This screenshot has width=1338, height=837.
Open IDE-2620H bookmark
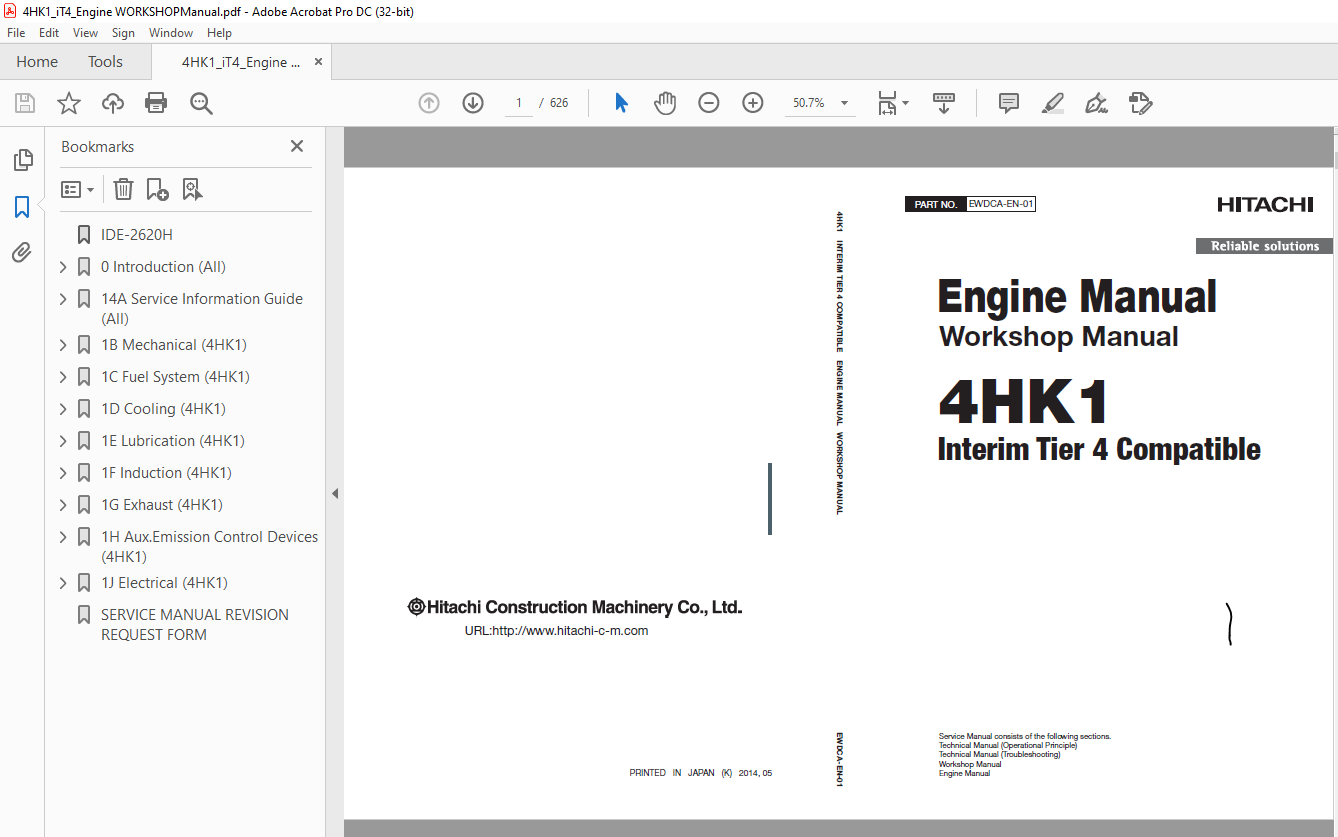[137, 235]
